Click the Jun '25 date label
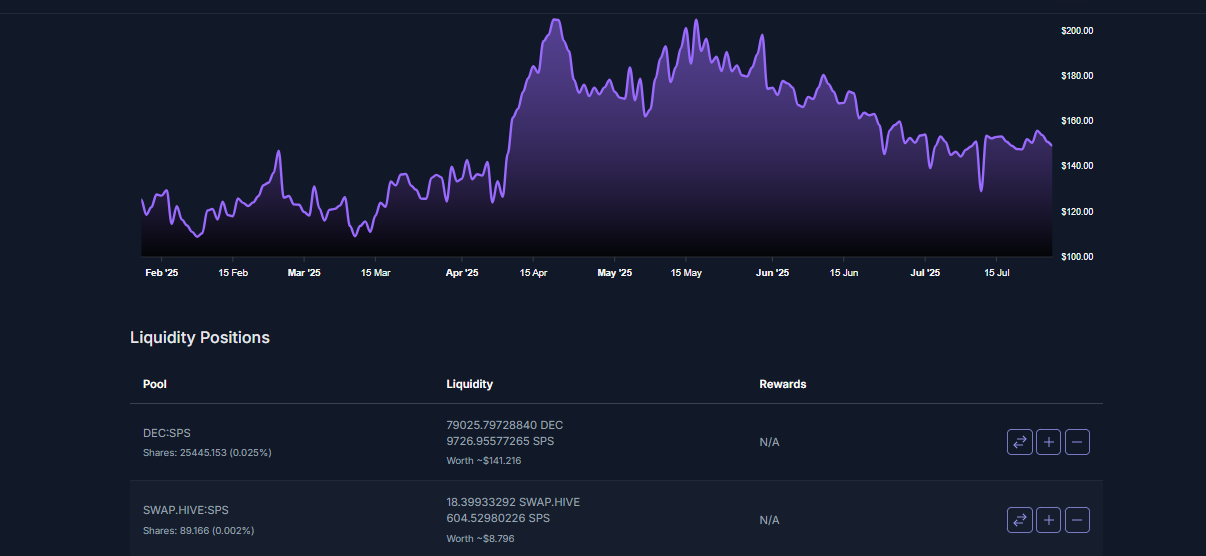The height and width of the screenshot is (556, 1206). pos(773,272)
